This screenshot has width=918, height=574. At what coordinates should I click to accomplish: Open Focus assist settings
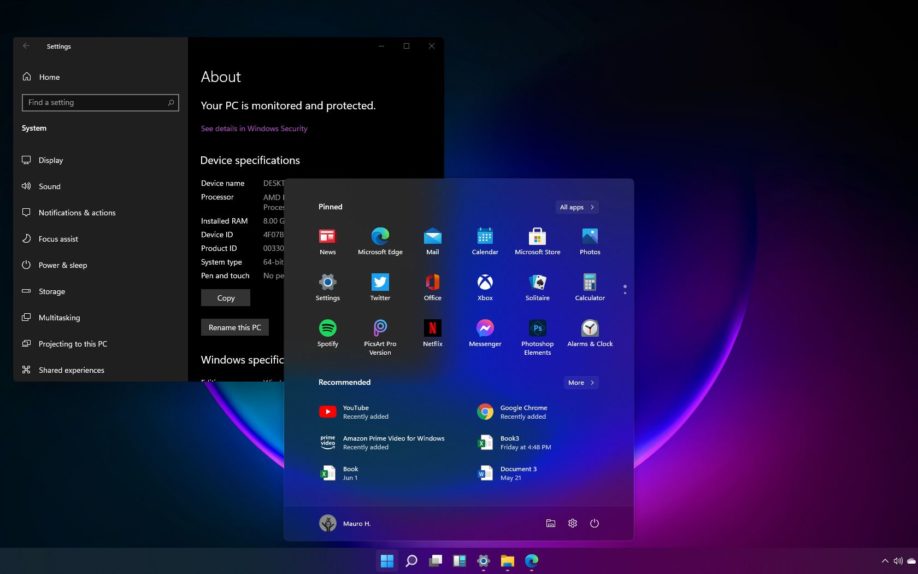click(50, 239)
